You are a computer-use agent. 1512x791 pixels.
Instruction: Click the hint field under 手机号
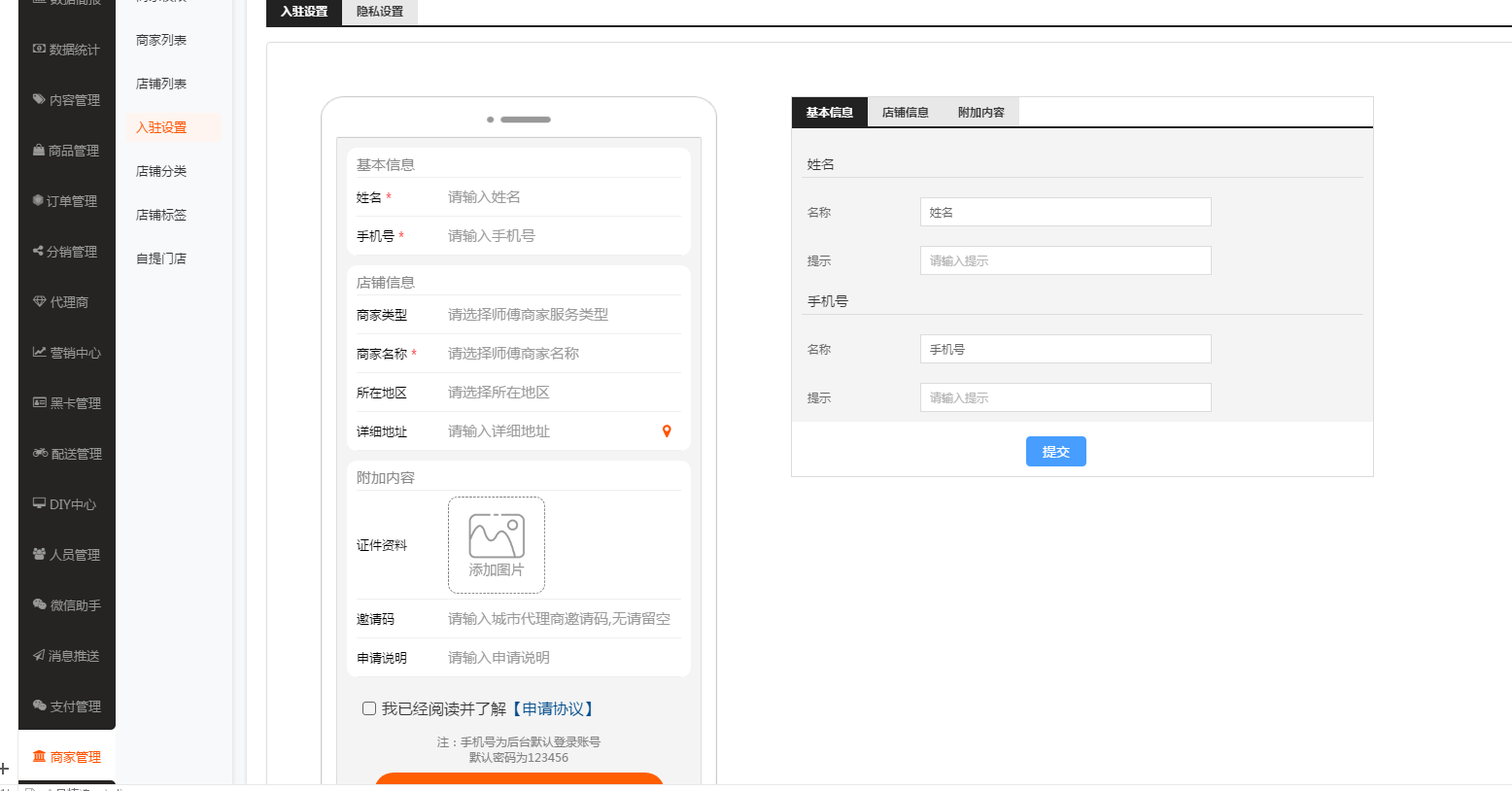tap(1065, 397)
